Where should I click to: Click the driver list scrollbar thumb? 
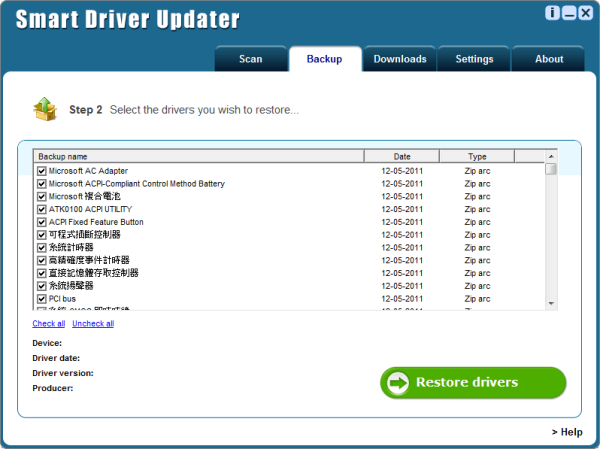(x=551, y=169)
